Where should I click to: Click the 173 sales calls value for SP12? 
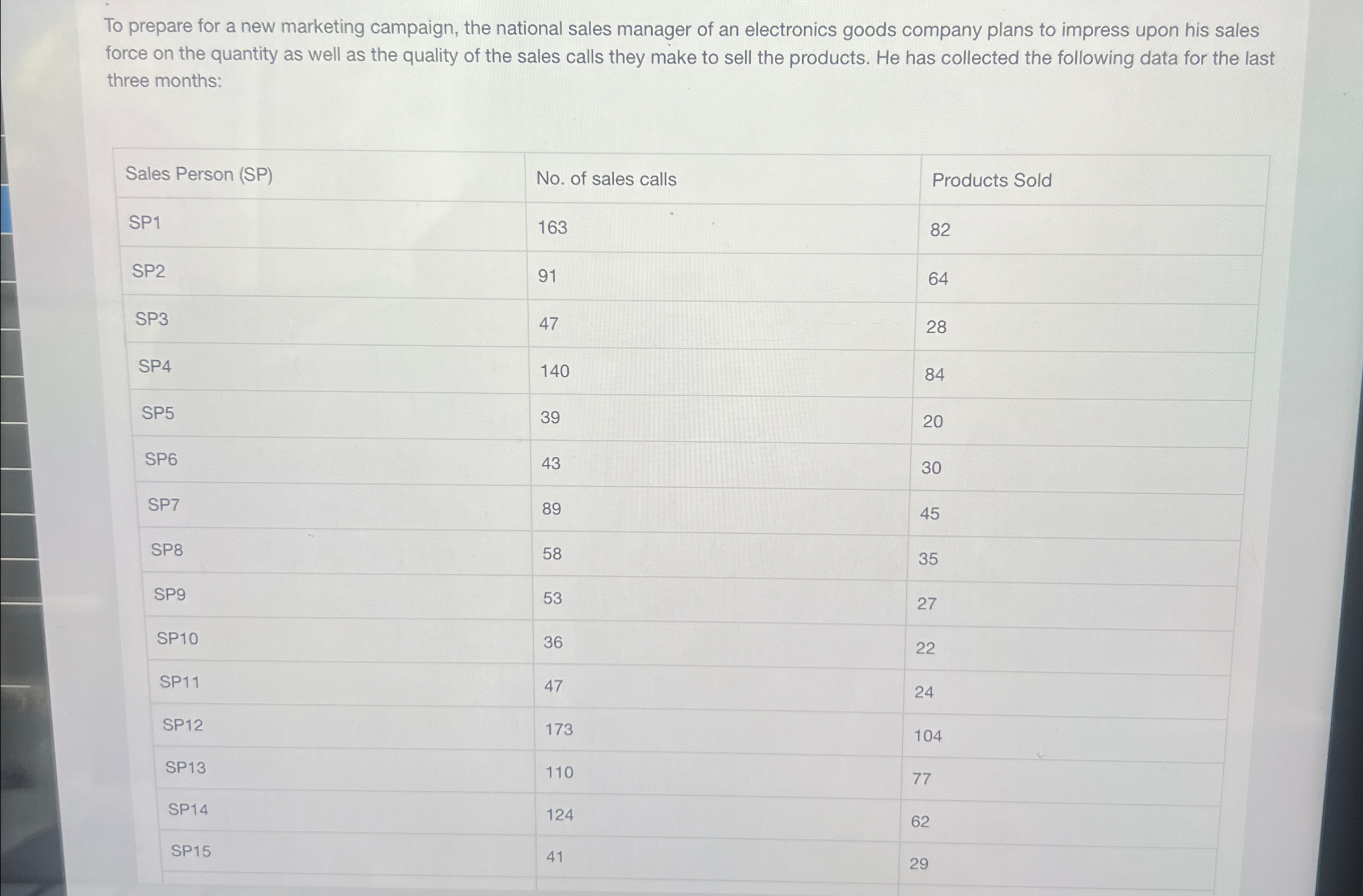[x=558, y=729]
